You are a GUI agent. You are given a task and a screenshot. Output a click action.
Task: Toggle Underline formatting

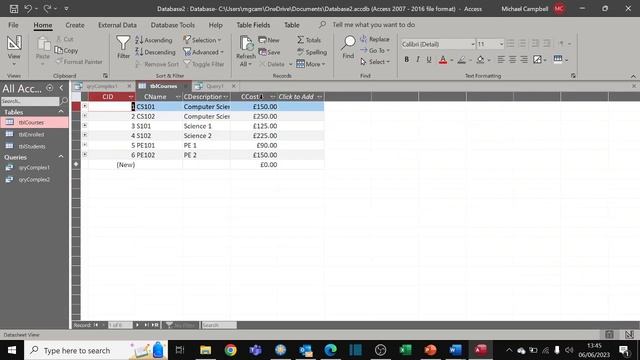pyautogui.click(x=429, y=60)
